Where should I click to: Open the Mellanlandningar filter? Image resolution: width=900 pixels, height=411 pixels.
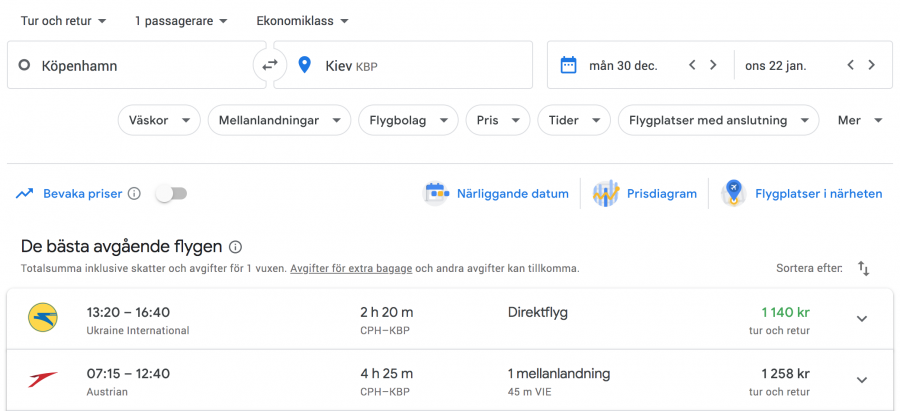(279, 120)
